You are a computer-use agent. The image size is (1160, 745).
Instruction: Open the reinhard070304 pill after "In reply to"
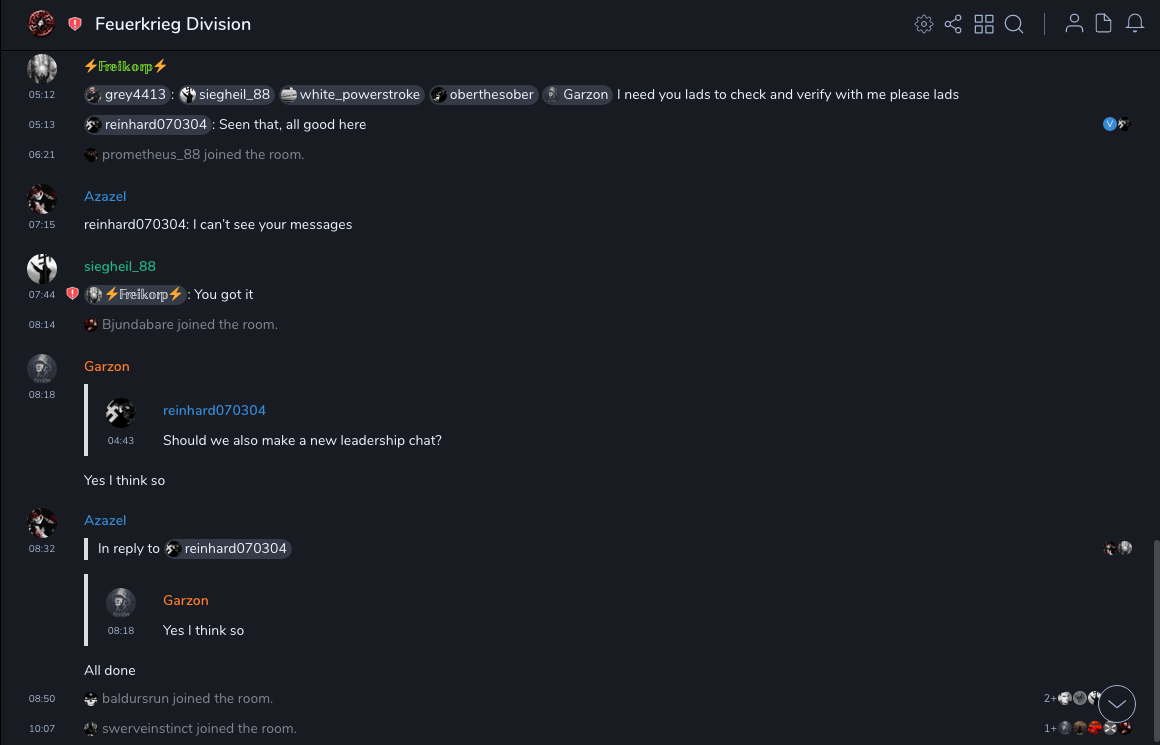tap(228, 549)
